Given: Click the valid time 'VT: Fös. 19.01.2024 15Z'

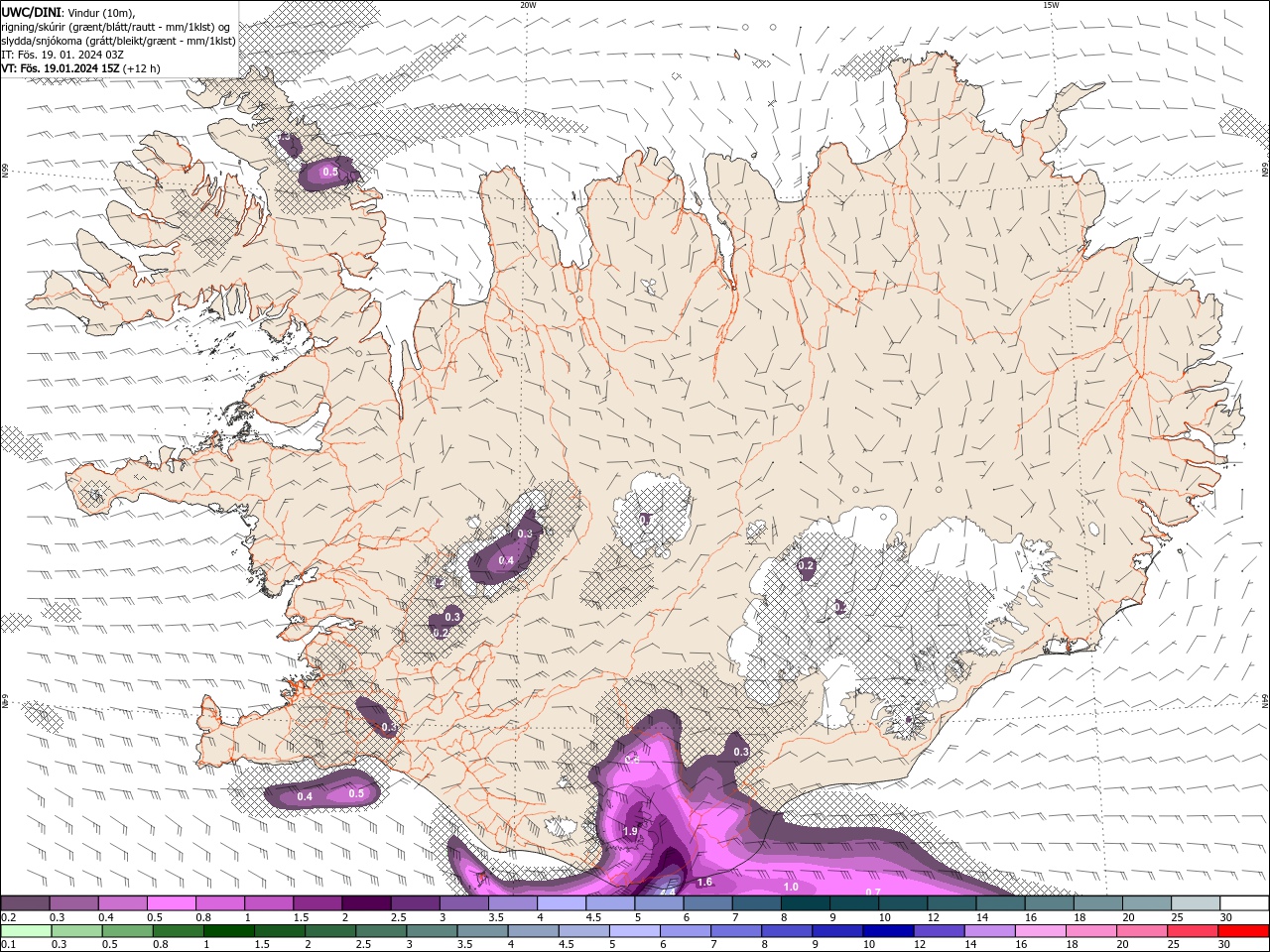Looking at the screenshot, I should 61,68.
